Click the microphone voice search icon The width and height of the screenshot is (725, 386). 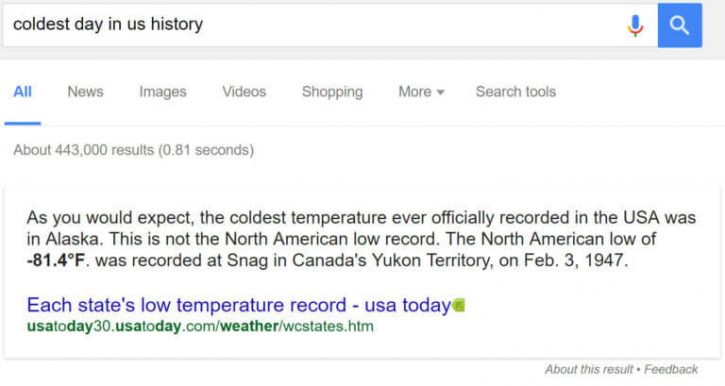pyautogui.click(x=635, y=25)
